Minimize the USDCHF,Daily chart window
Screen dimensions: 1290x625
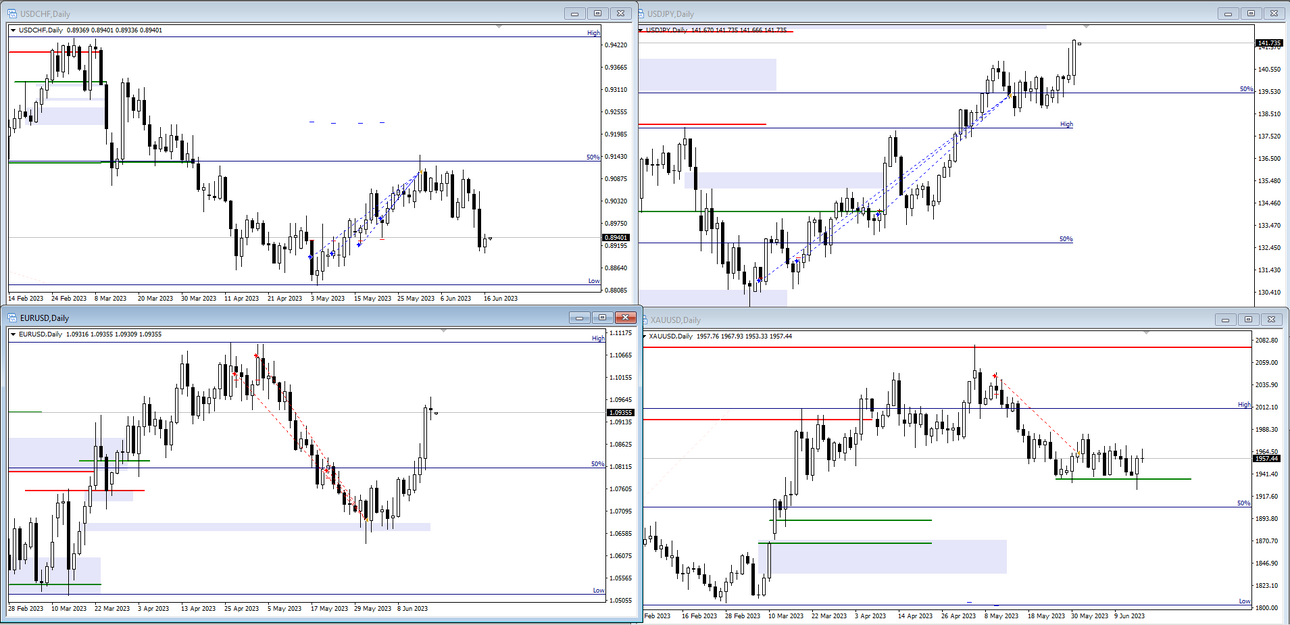[x=574, y=13]
